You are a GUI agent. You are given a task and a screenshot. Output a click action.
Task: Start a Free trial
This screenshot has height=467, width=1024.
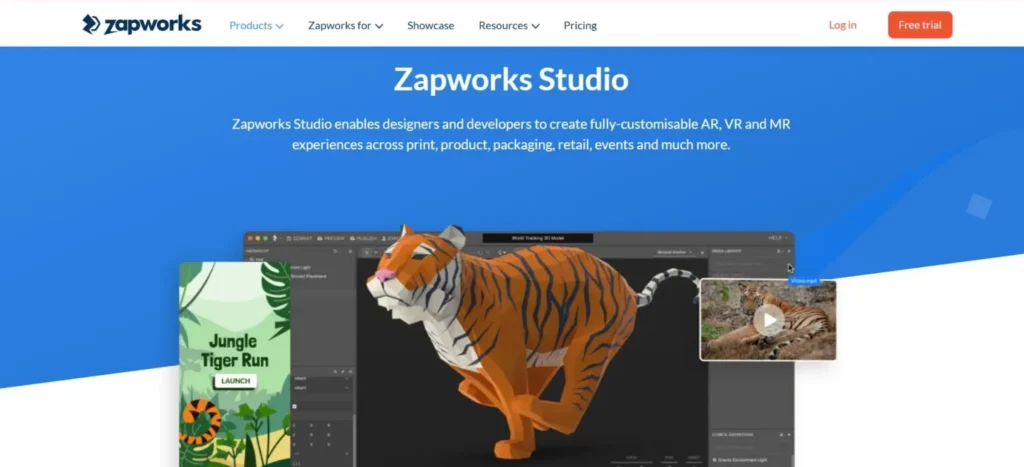pyautogui.click(x=920, y=25)
